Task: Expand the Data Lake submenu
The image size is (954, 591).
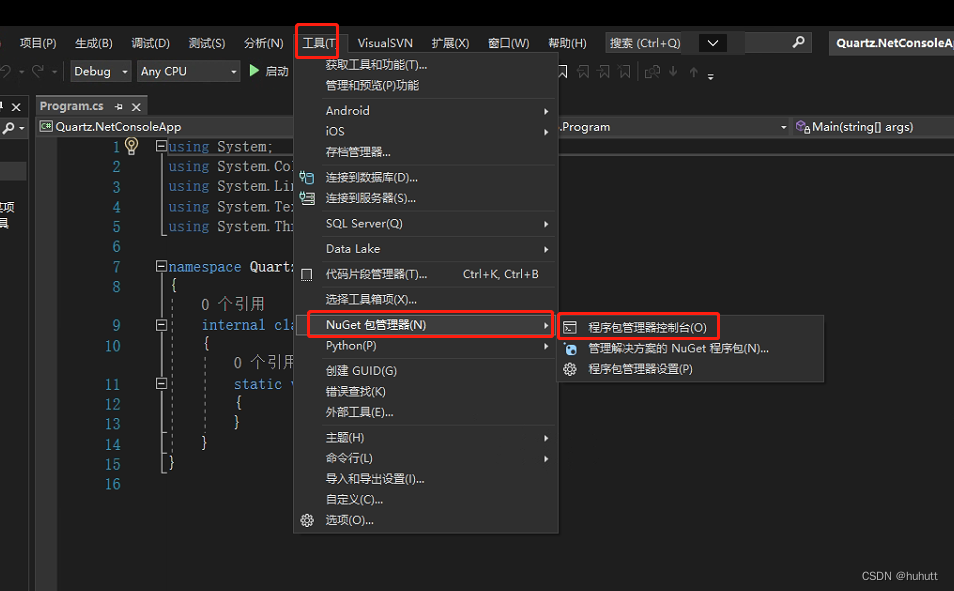Action: tap(546, 250)
